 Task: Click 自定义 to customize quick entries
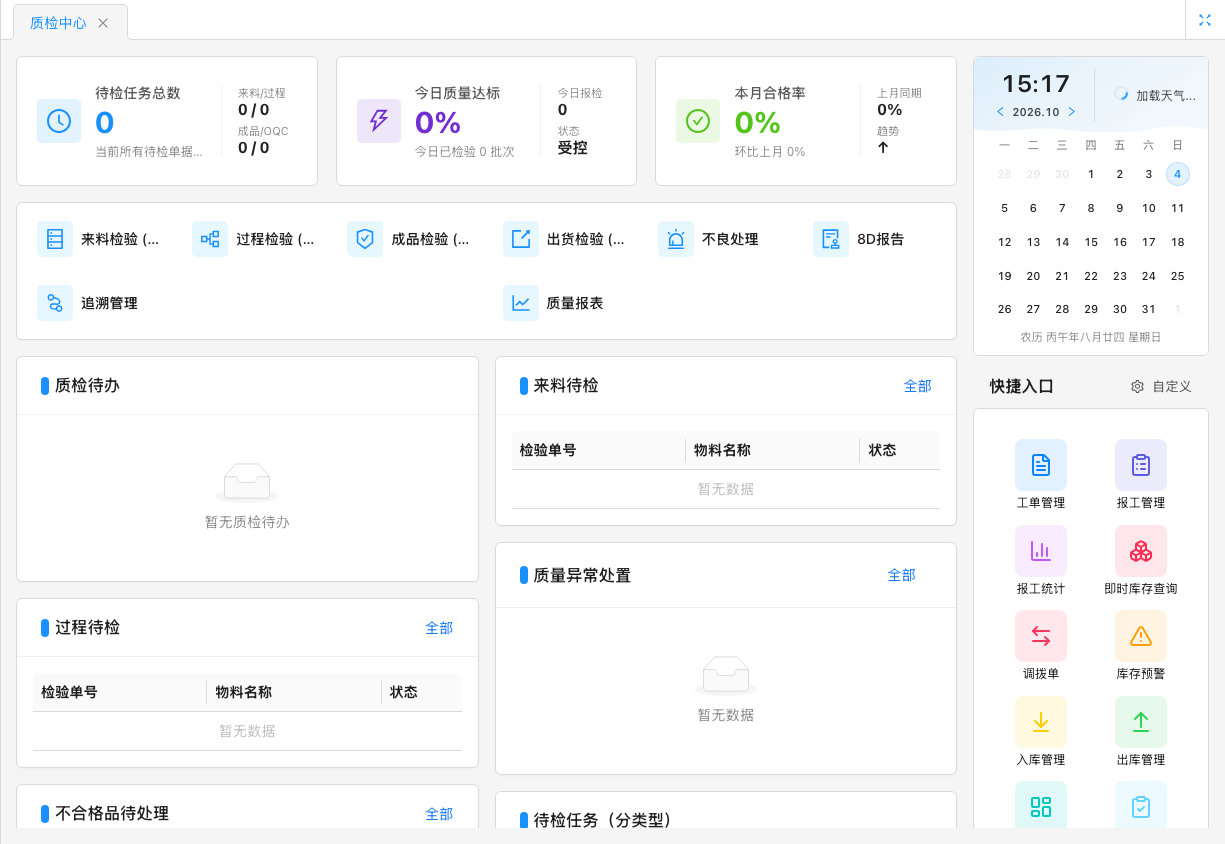point(1171,387)
